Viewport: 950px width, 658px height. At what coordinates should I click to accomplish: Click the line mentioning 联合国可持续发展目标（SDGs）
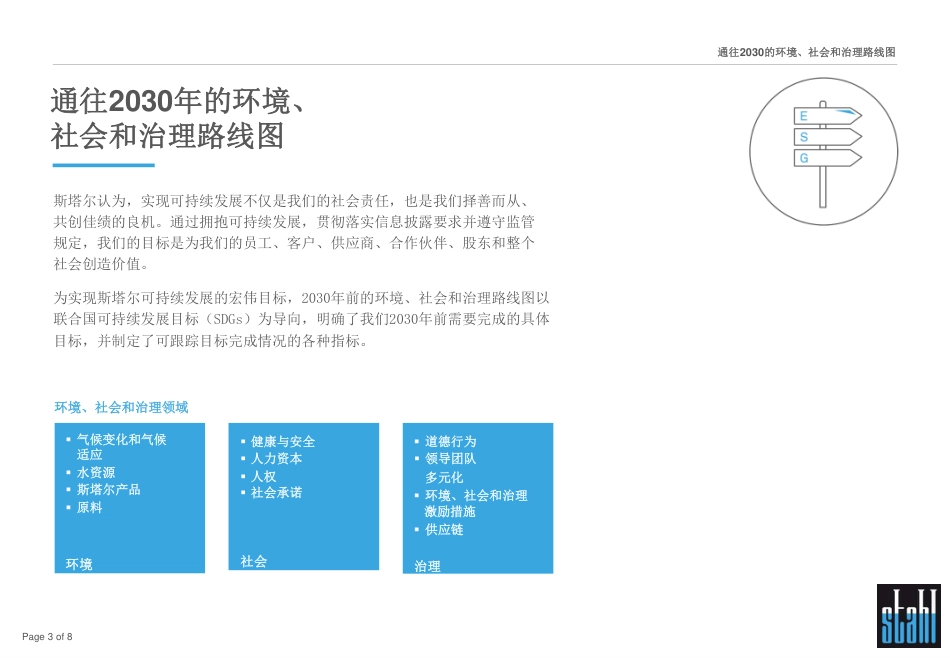(x=302, y=319)
